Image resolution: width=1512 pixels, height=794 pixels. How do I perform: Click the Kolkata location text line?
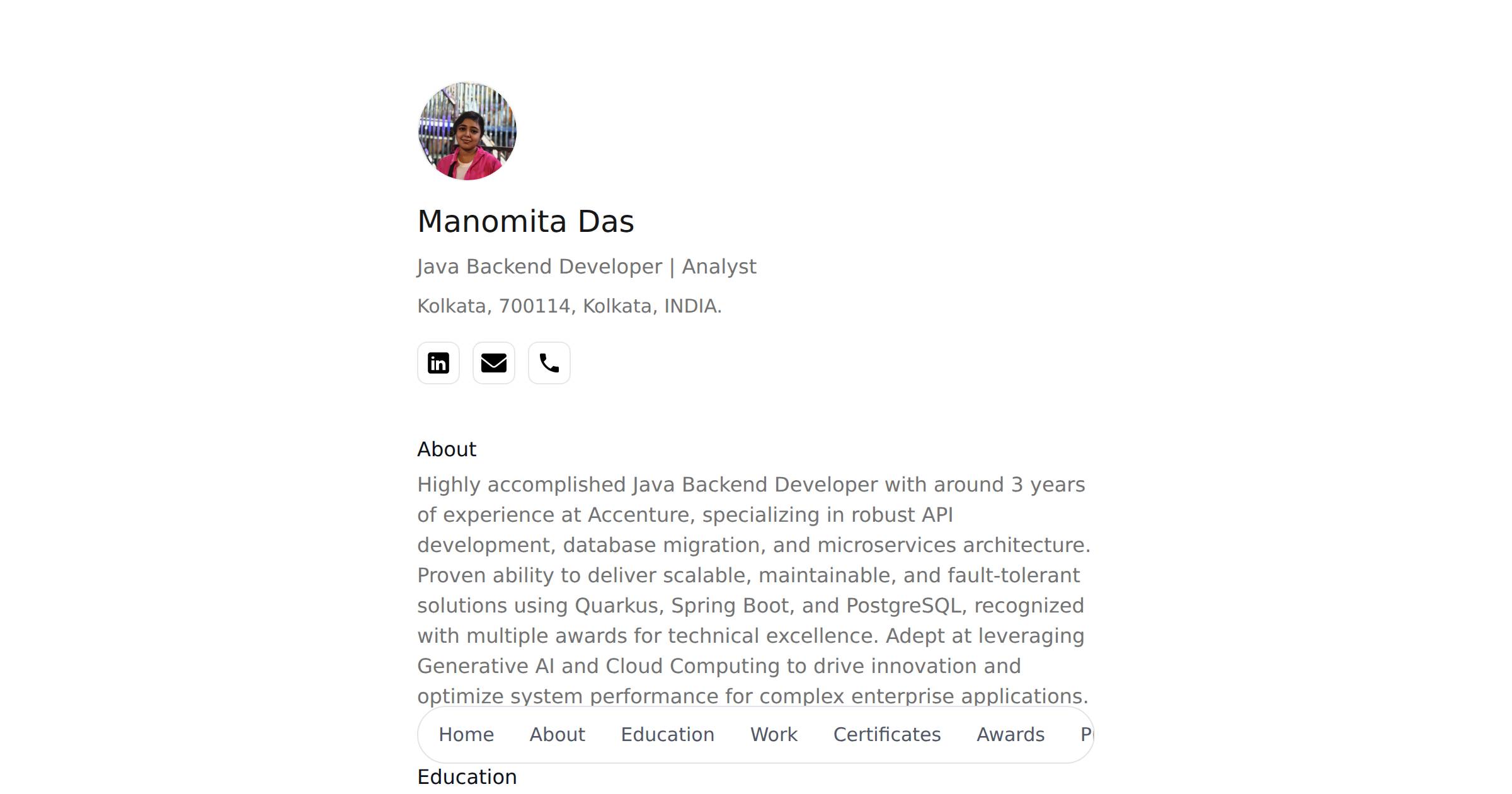(569, 306)
